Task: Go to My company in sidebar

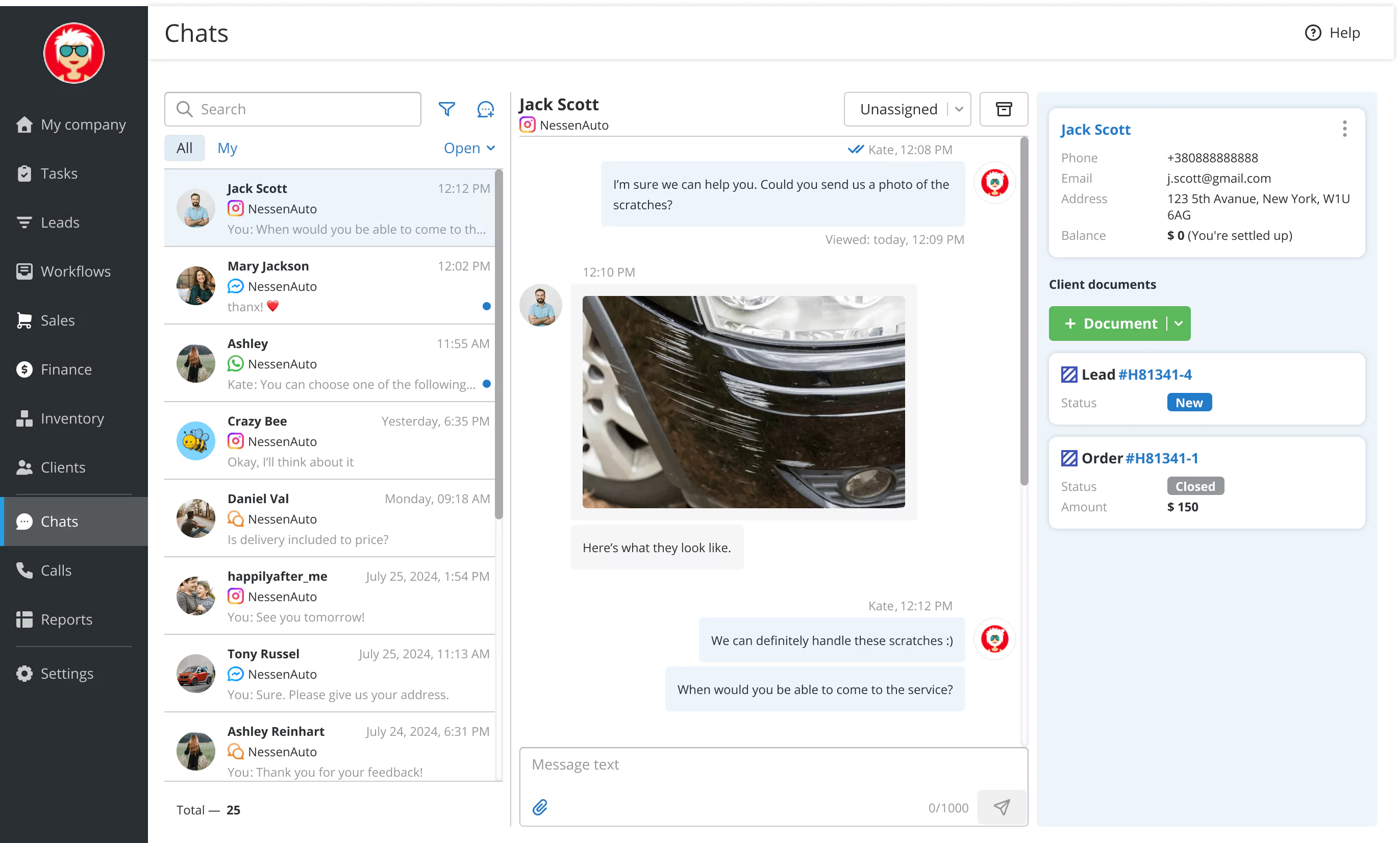Action: (74, 125)
